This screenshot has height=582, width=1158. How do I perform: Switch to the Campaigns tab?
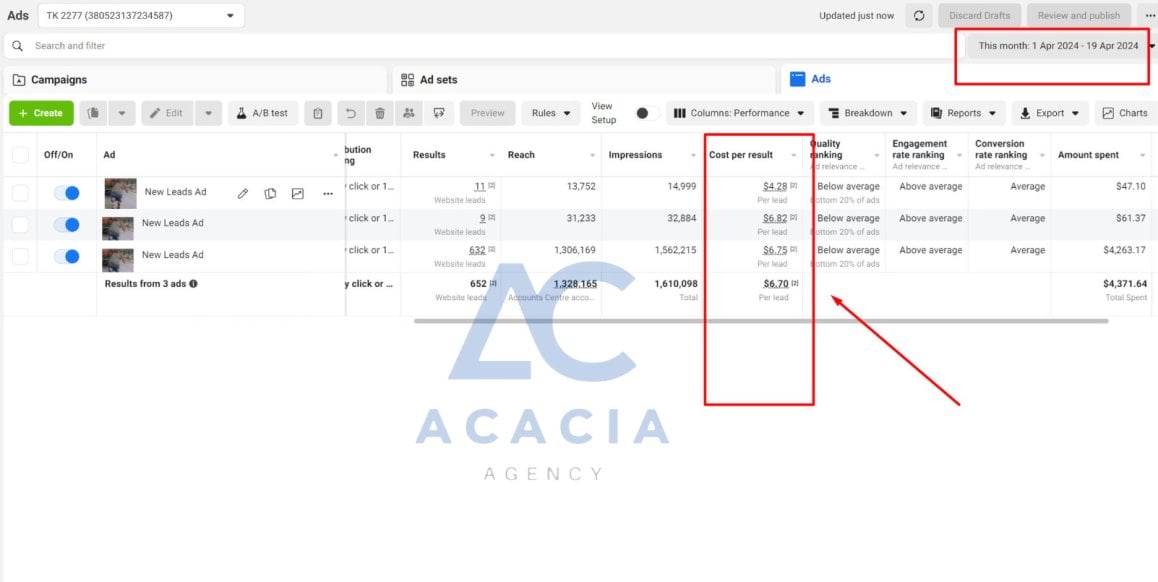[195, 80]
